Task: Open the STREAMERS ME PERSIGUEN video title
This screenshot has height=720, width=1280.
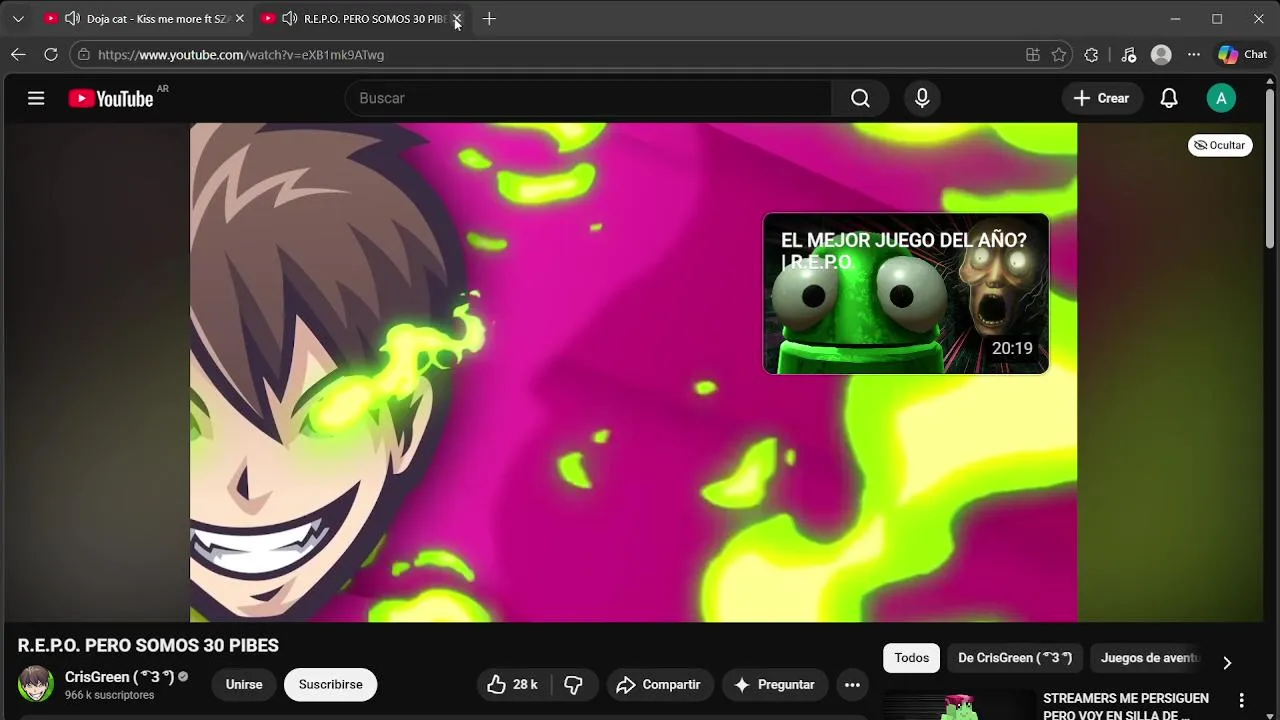Action: pyautogui.click(x=1126, y=706)
